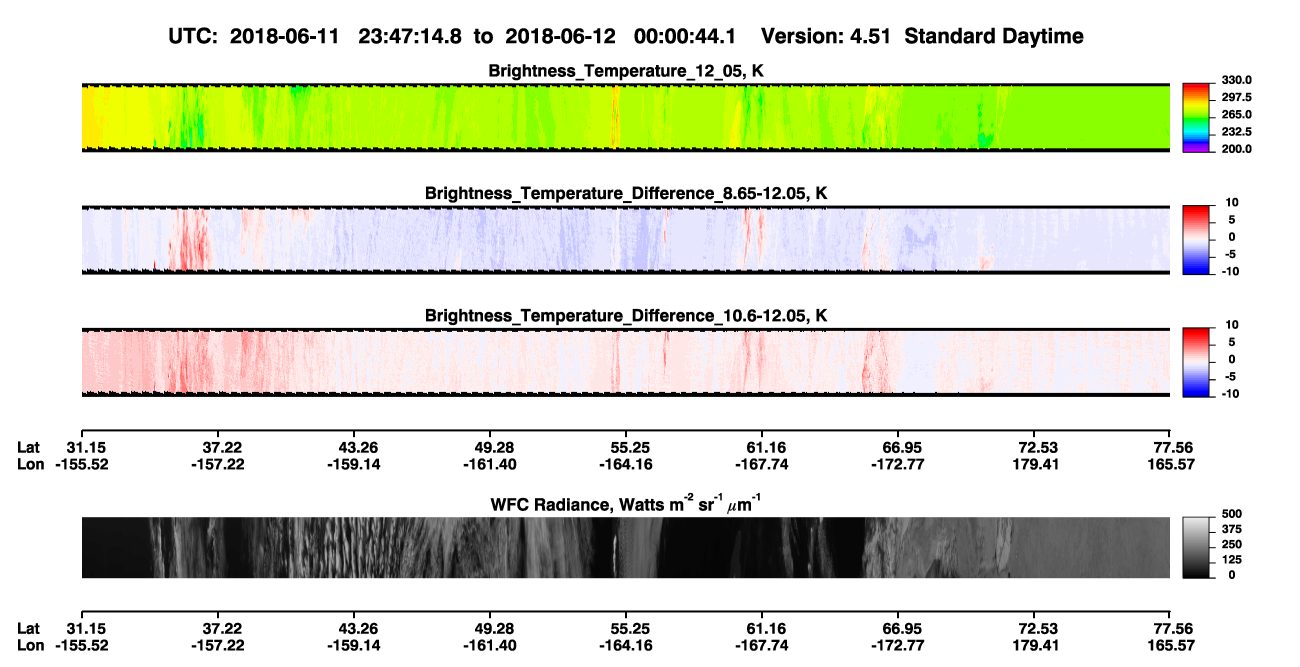Click the start date 2018-06-11

point(285,36)
